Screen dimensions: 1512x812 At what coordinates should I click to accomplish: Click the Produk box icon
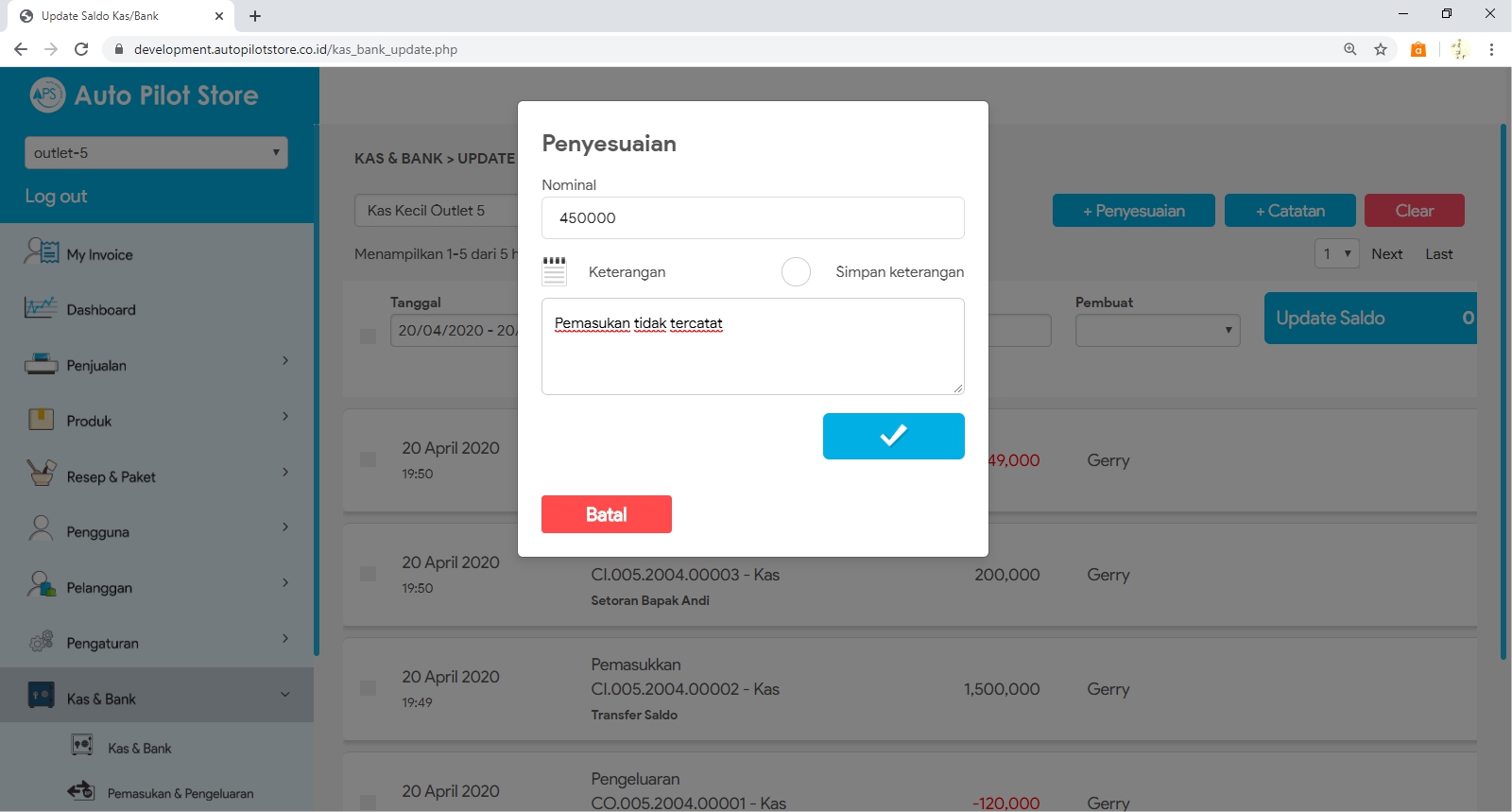coord(41,420)
